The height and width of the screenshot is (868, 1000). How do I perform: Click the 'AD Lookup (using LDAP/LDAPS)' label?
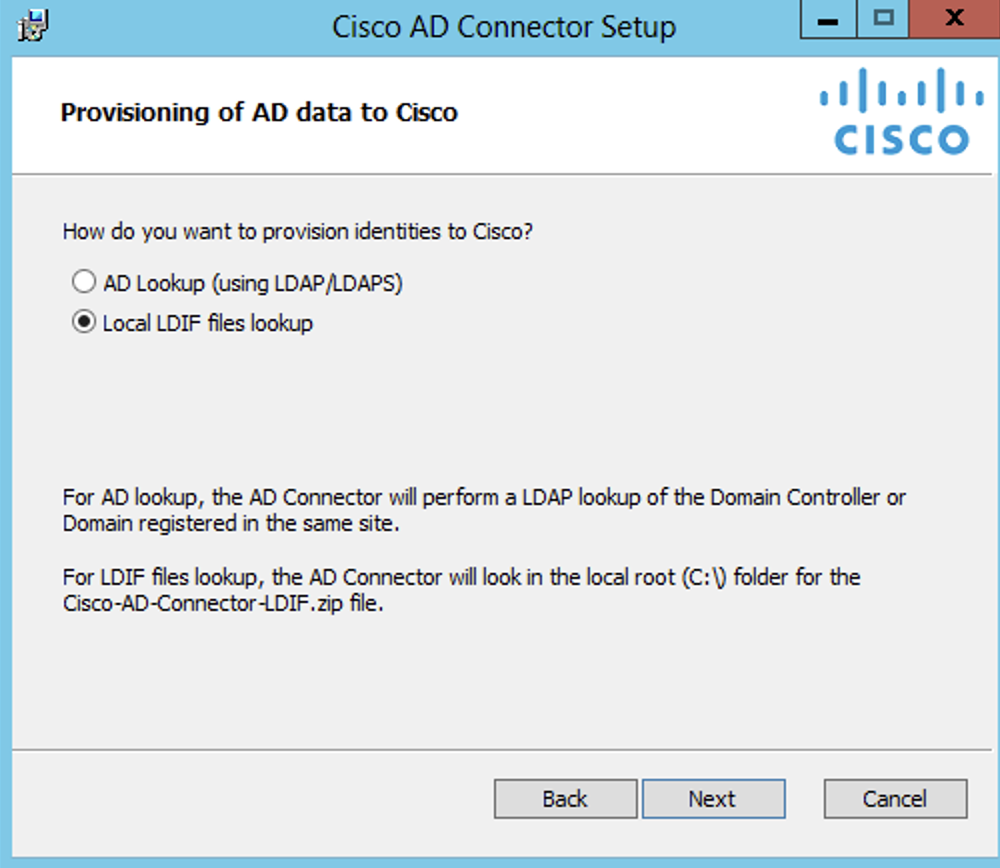click(253, 283)
